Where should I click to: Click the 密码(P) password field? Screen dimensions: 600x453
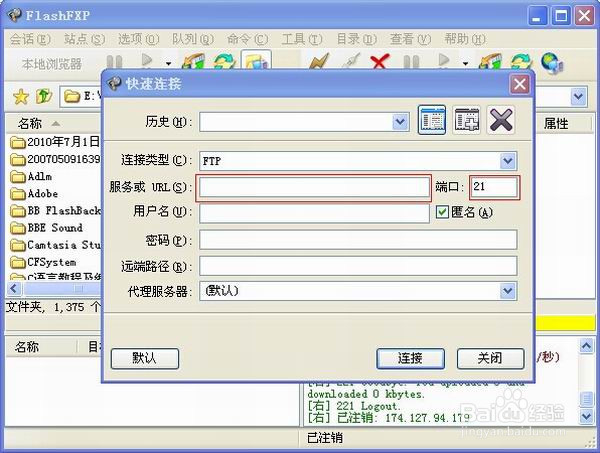(x=358, y=240)
